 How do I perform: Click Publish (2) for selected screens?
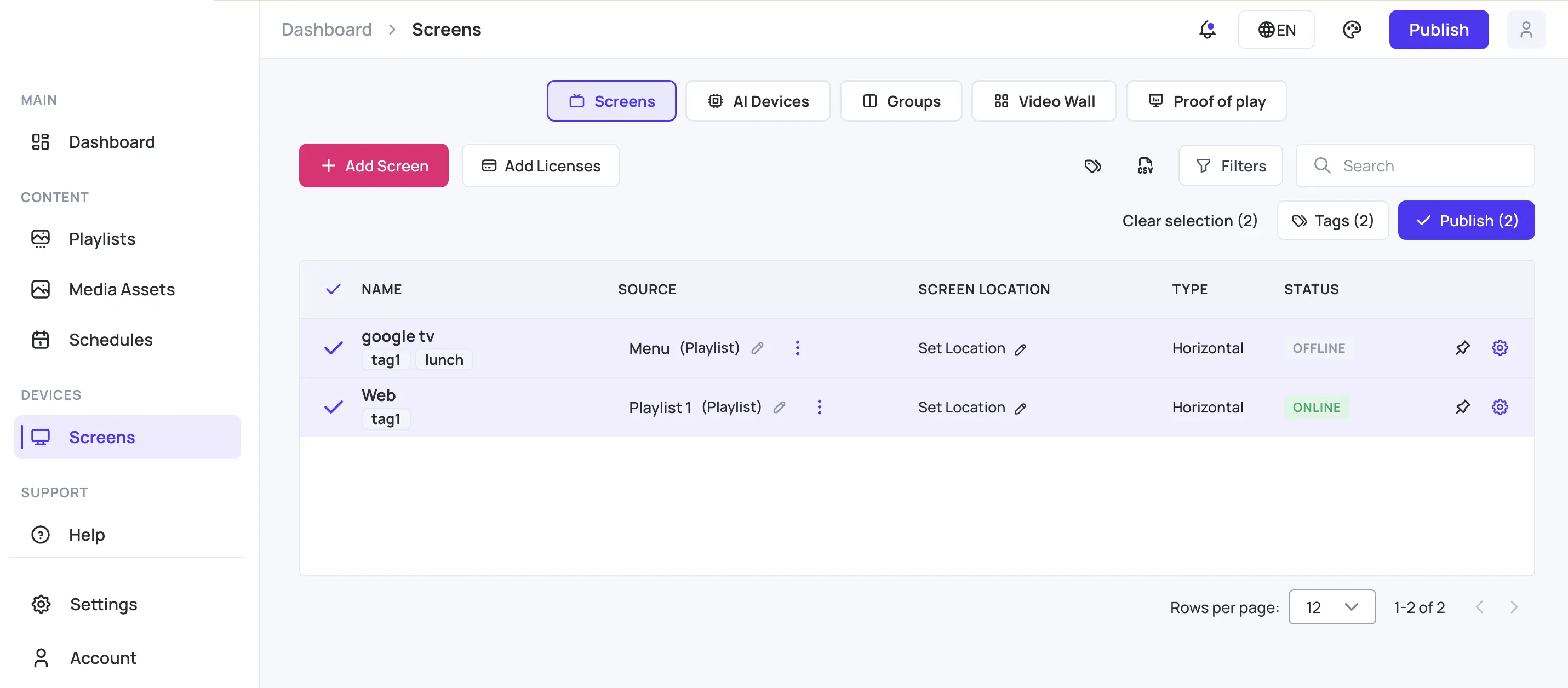[1466, 220]
